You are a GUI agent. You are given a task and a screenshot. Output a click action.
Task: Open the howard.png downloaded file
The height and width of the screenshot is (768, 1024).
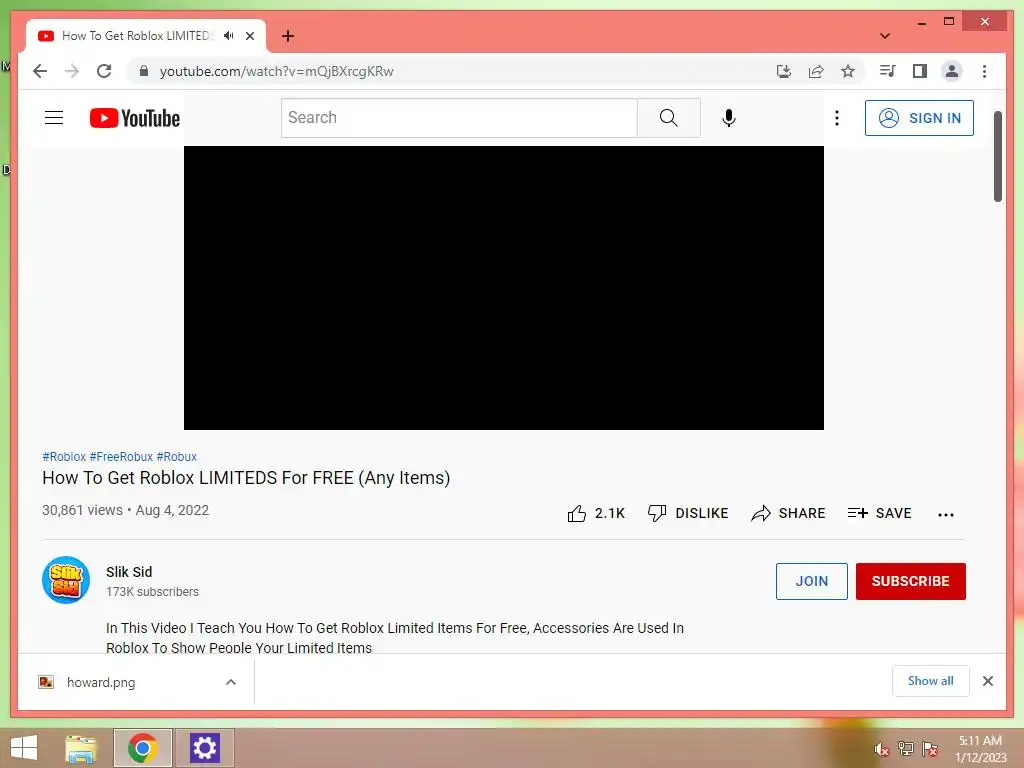(x=101, y=682)
